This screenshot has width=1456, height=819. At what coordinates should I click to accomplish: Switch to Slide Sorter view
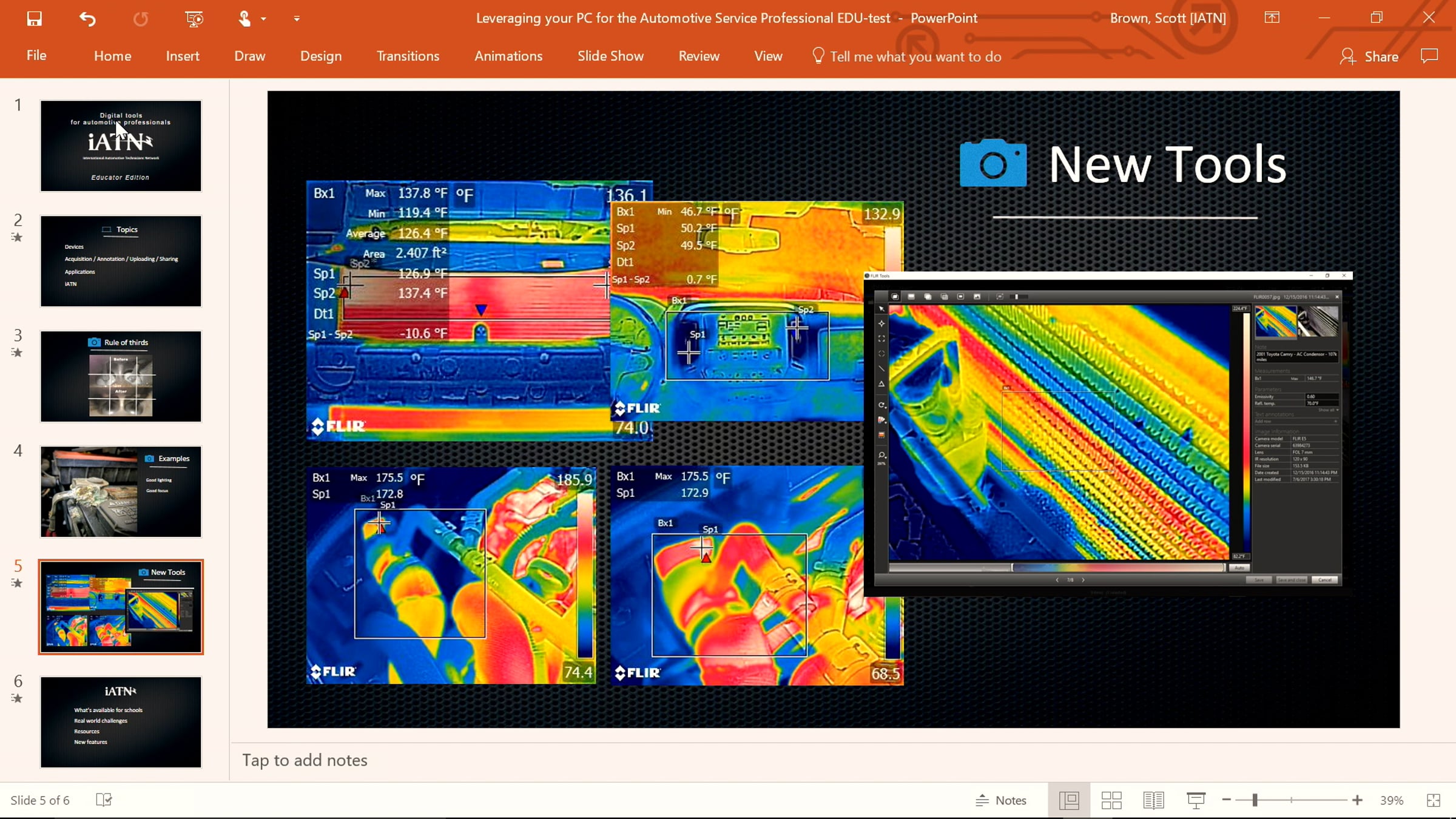click(x=1111, y=800)
